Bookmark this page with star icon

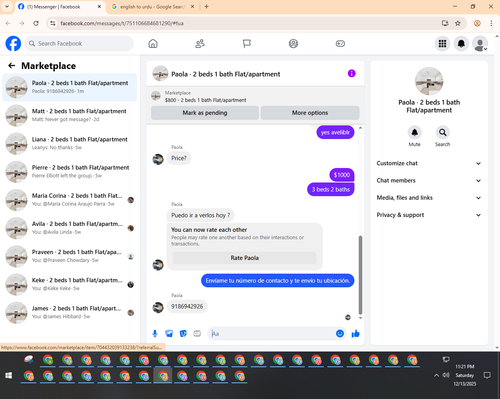click(x=458, y=23)
